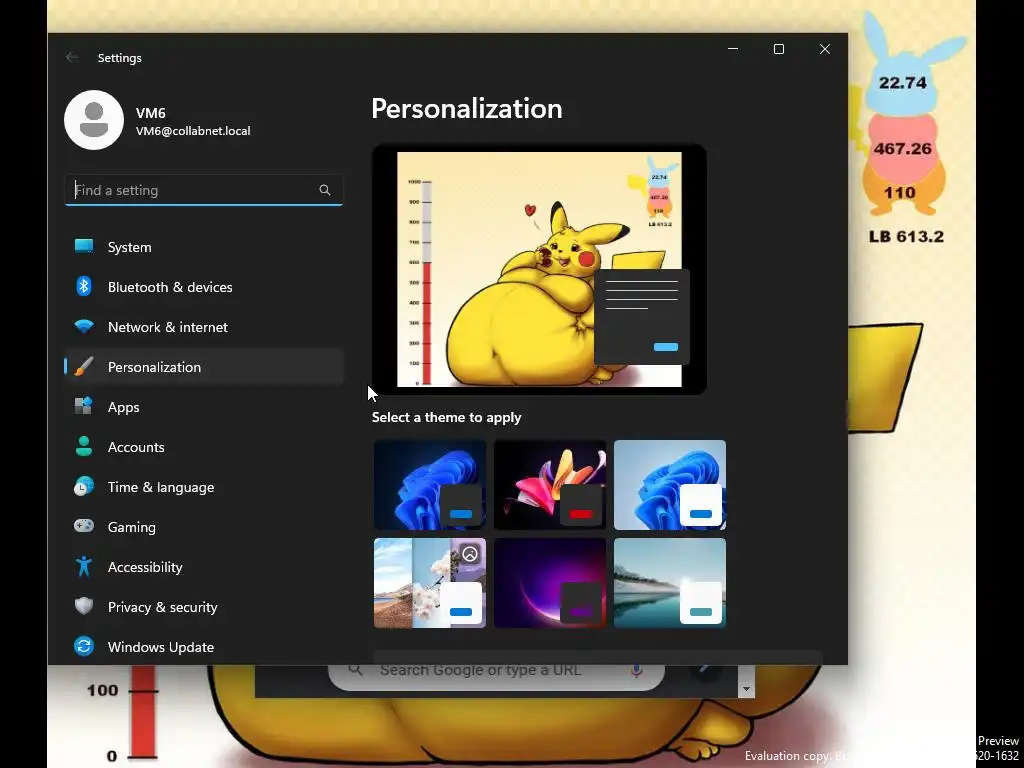This screenshot has height=768, width=1024.
Task: Maximize the Settings window
Action: coord(778,49)
